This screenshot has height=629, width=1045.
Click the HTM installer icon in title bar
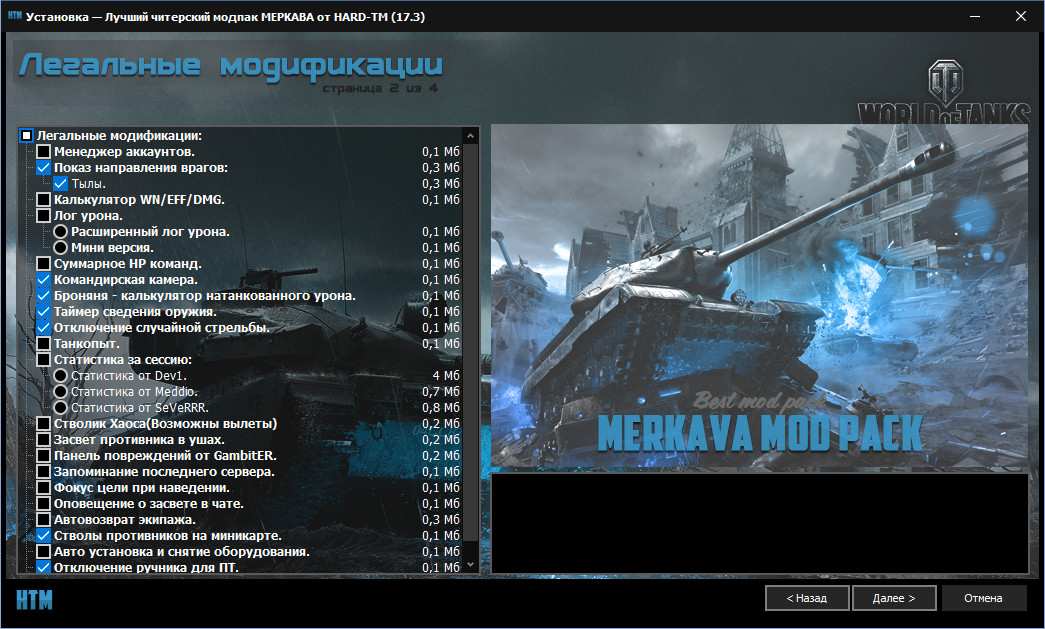15,16
